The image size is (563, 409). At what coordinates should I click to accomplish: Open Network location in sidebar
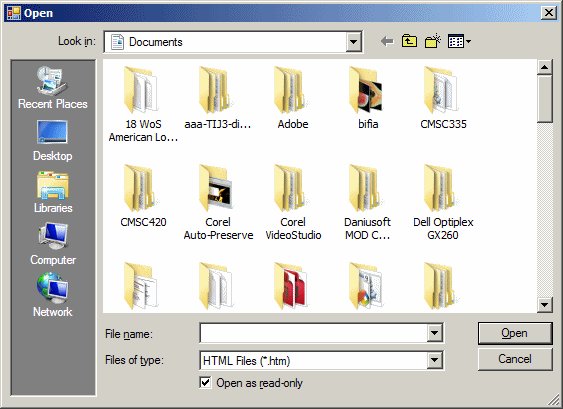coord(53,295)
